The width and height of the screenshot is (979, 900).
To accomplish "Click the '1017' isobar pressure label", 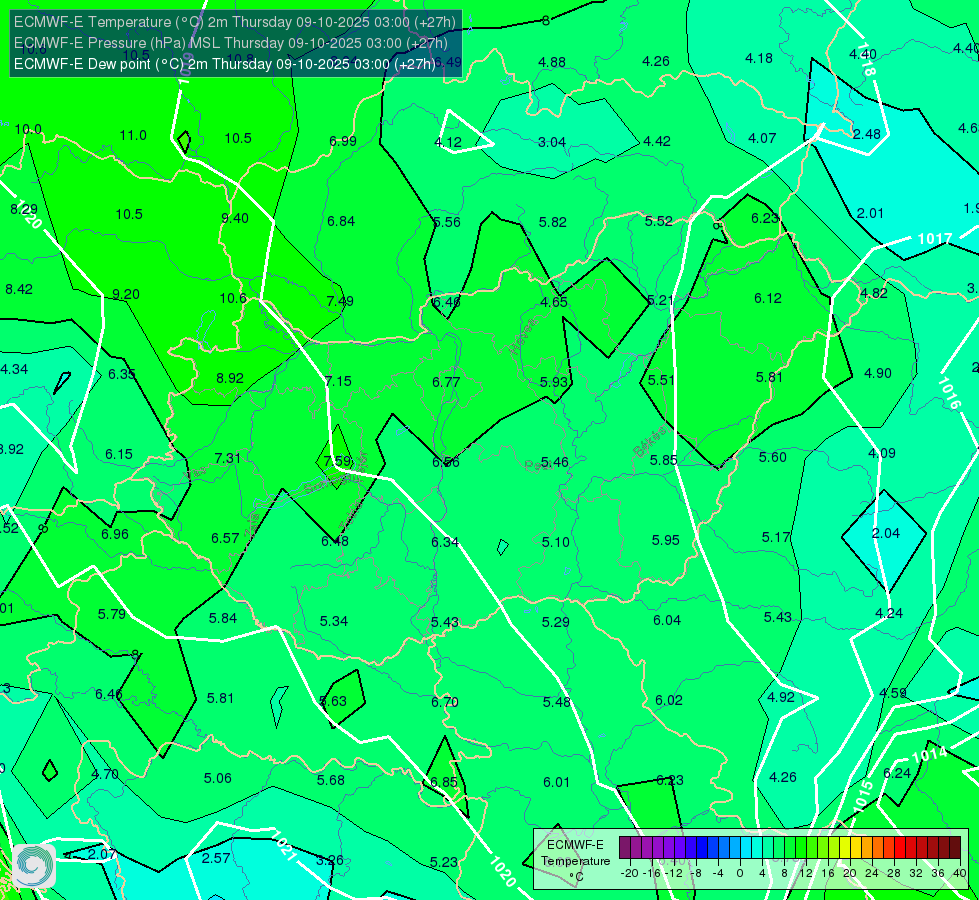I will point(935,239).
